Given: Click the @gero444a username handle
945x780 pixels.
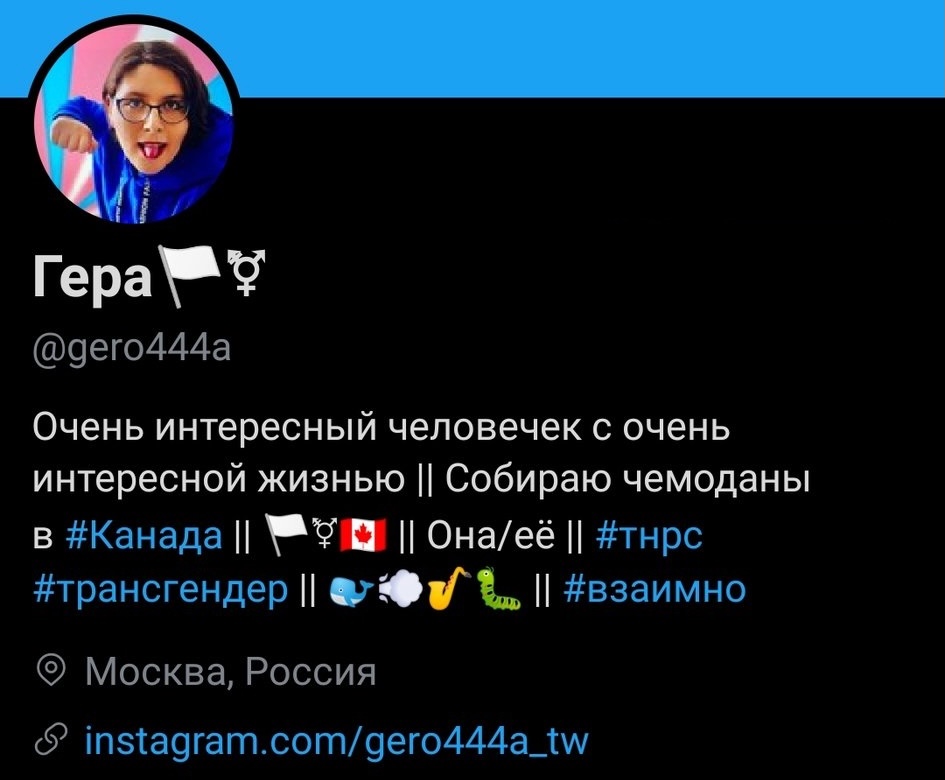Looking at the screenshot, I should [x=132, y=348].
